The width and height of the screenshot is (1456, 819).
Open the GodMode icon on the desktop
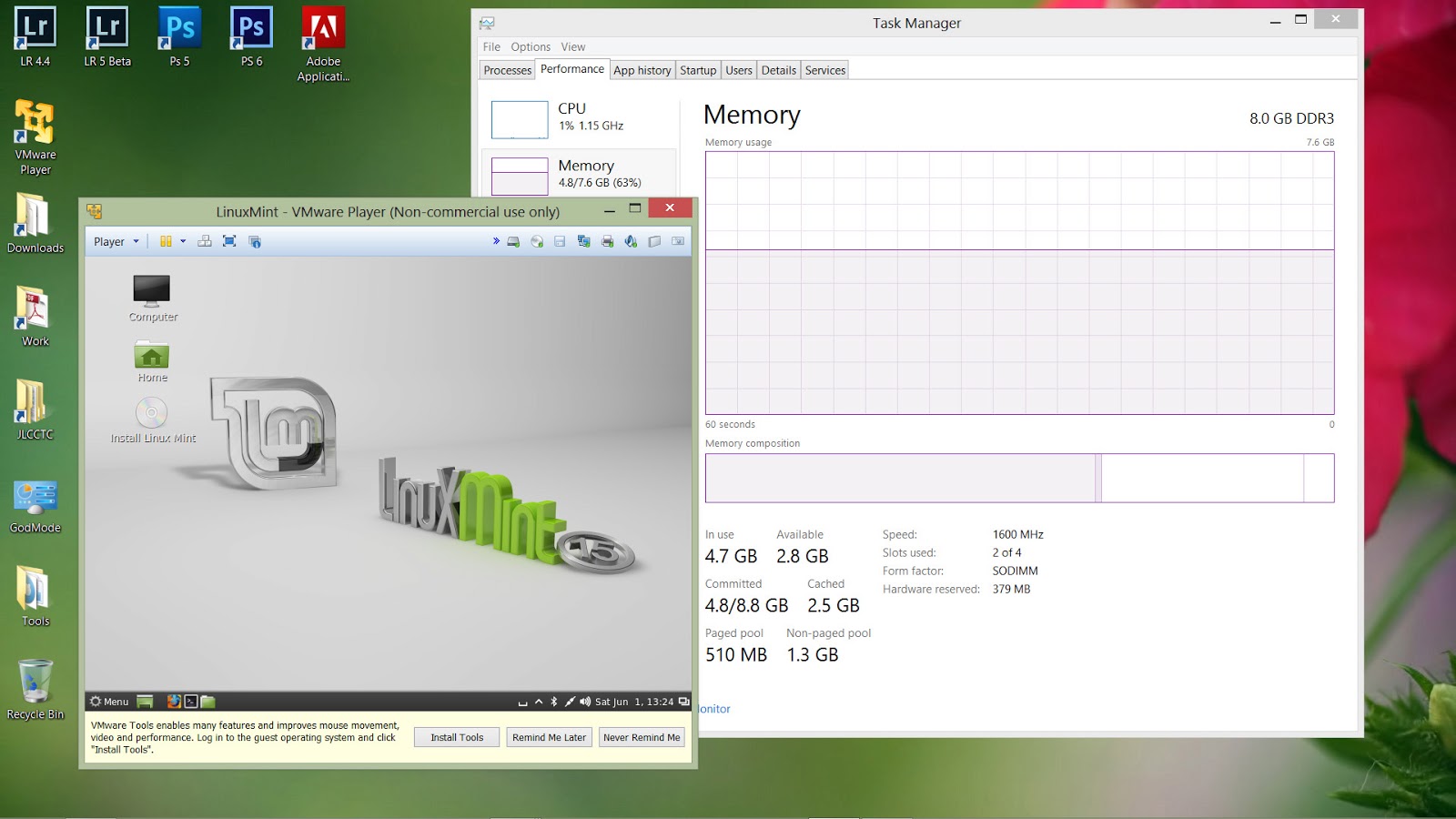tap(35, 506)
